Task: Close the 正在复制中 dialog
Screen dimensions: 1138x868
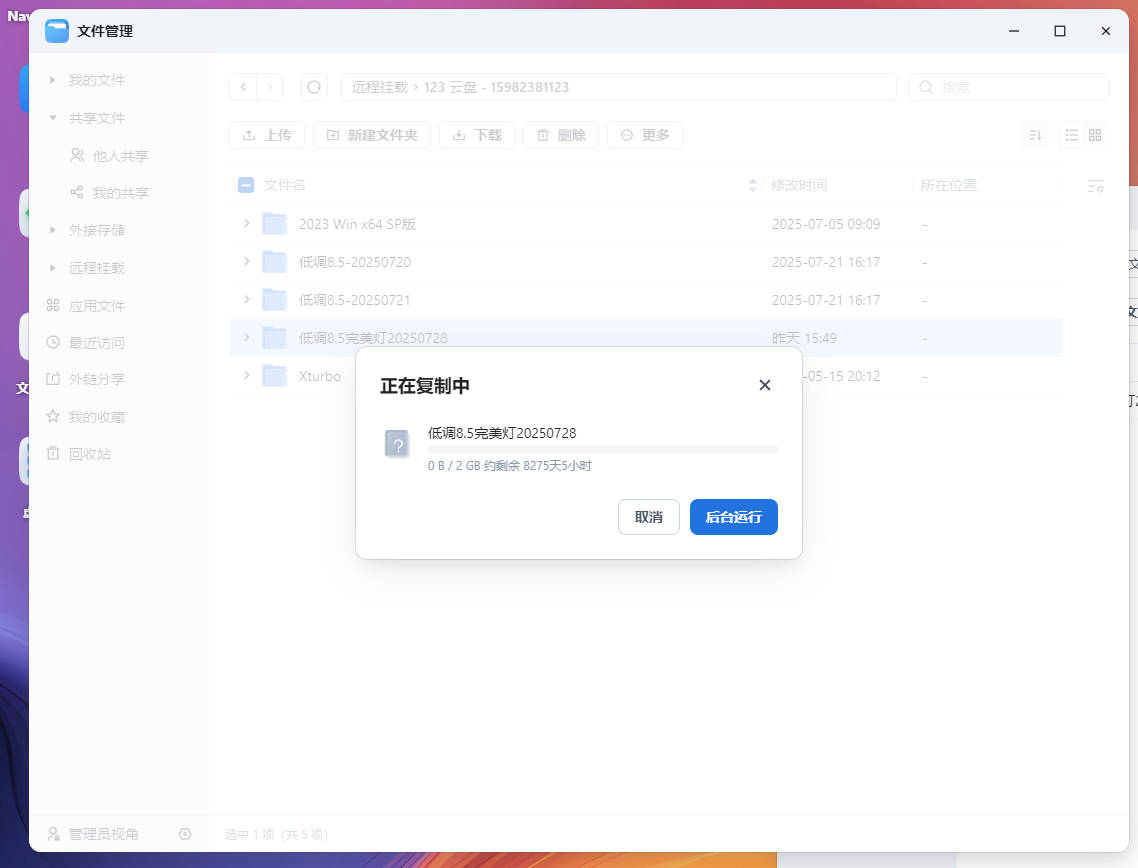Action: (764, 385)
